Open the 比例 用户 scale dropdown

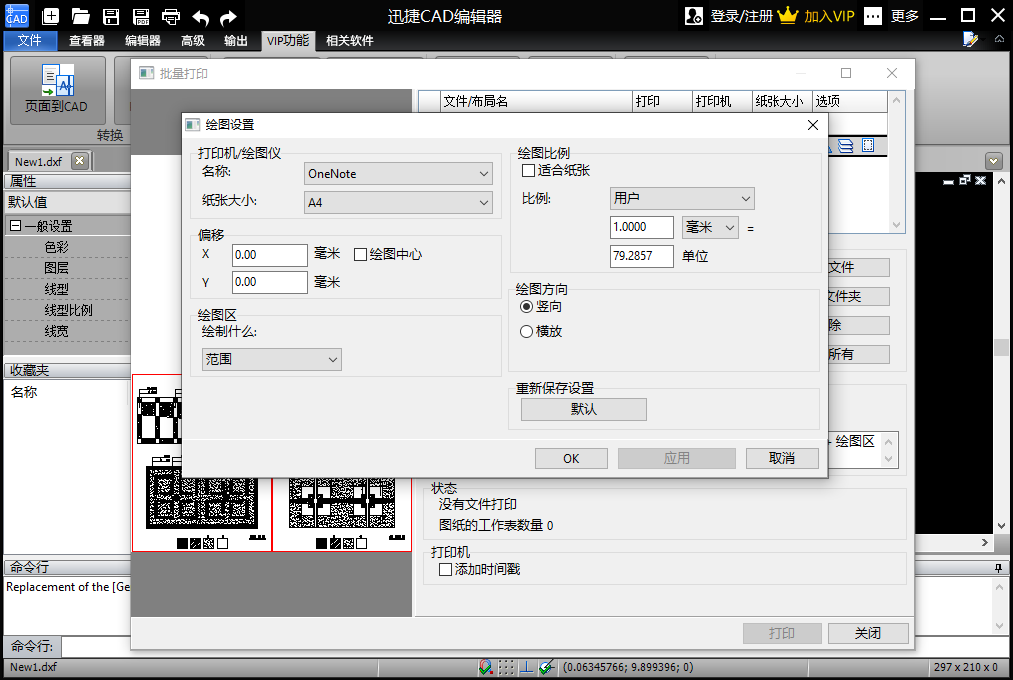[x=682, y=198]
